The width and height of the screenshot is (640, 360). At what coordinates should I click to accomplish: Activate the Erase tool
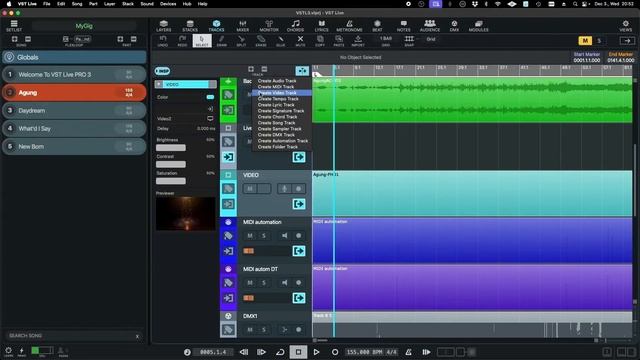click(261, 41)
